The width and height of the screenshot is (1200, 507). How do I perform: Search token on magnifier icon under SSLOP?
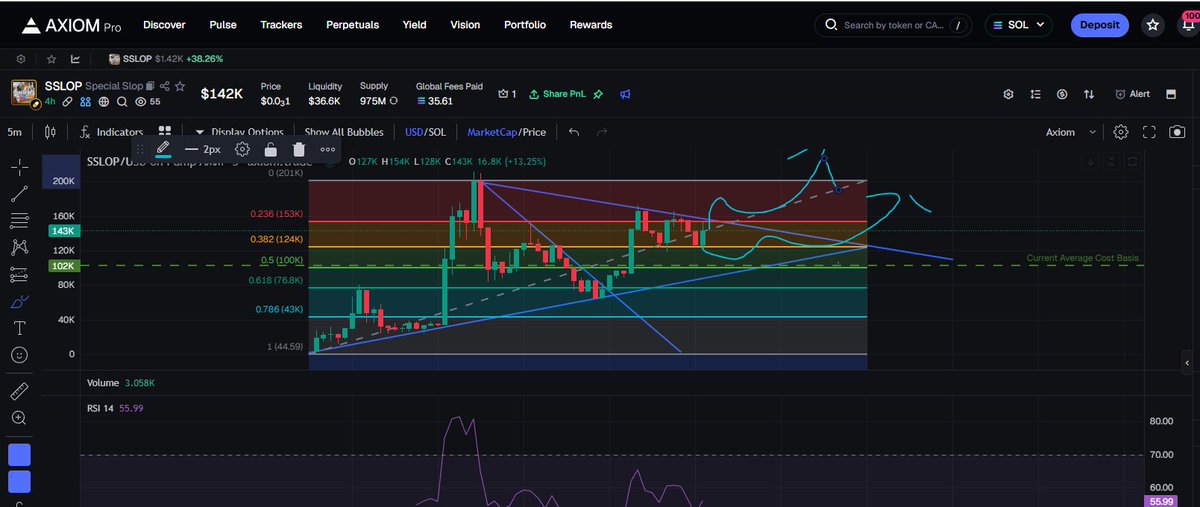pos(121,102)
